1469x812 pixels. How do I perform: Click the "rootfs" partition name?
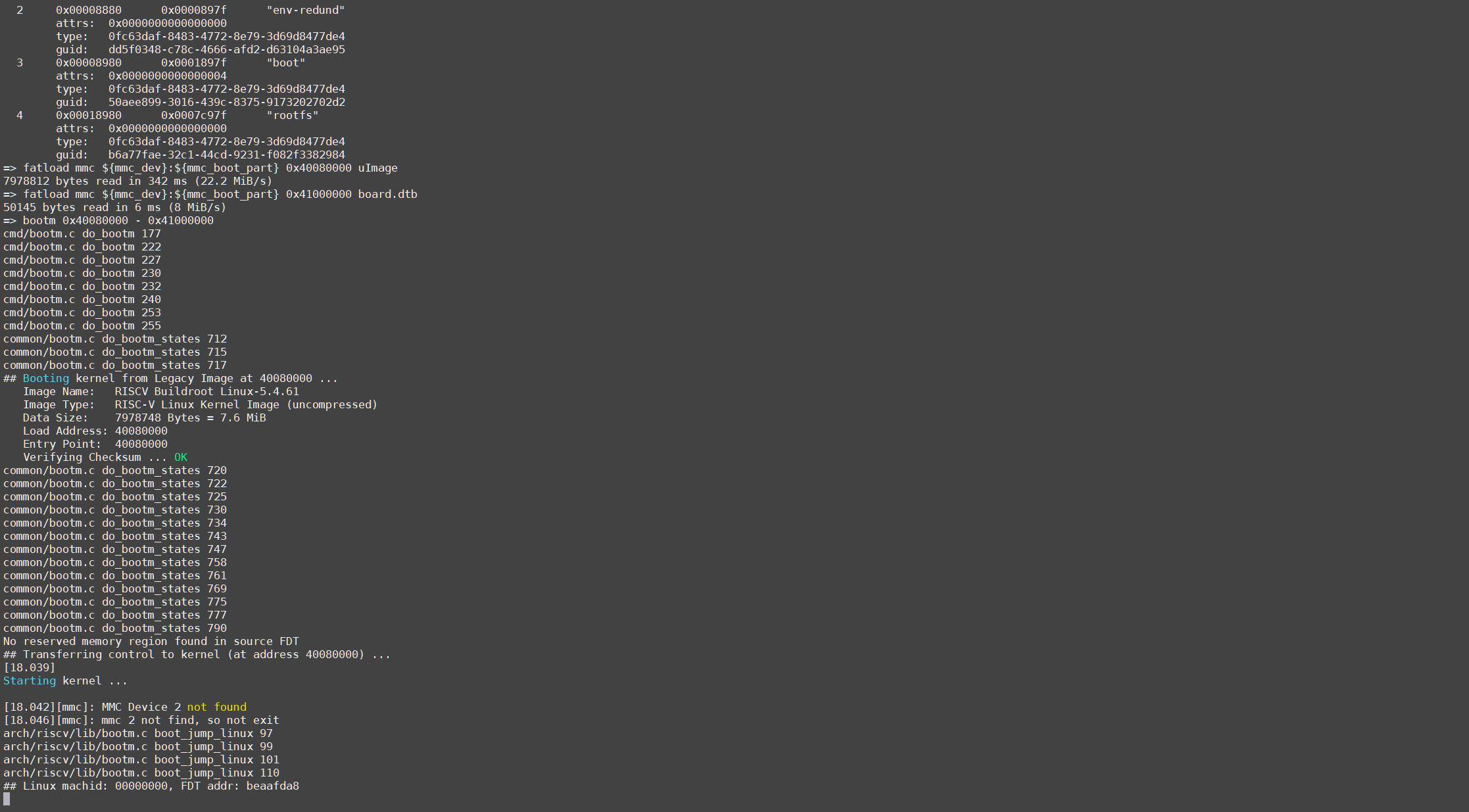click(292, 115)
